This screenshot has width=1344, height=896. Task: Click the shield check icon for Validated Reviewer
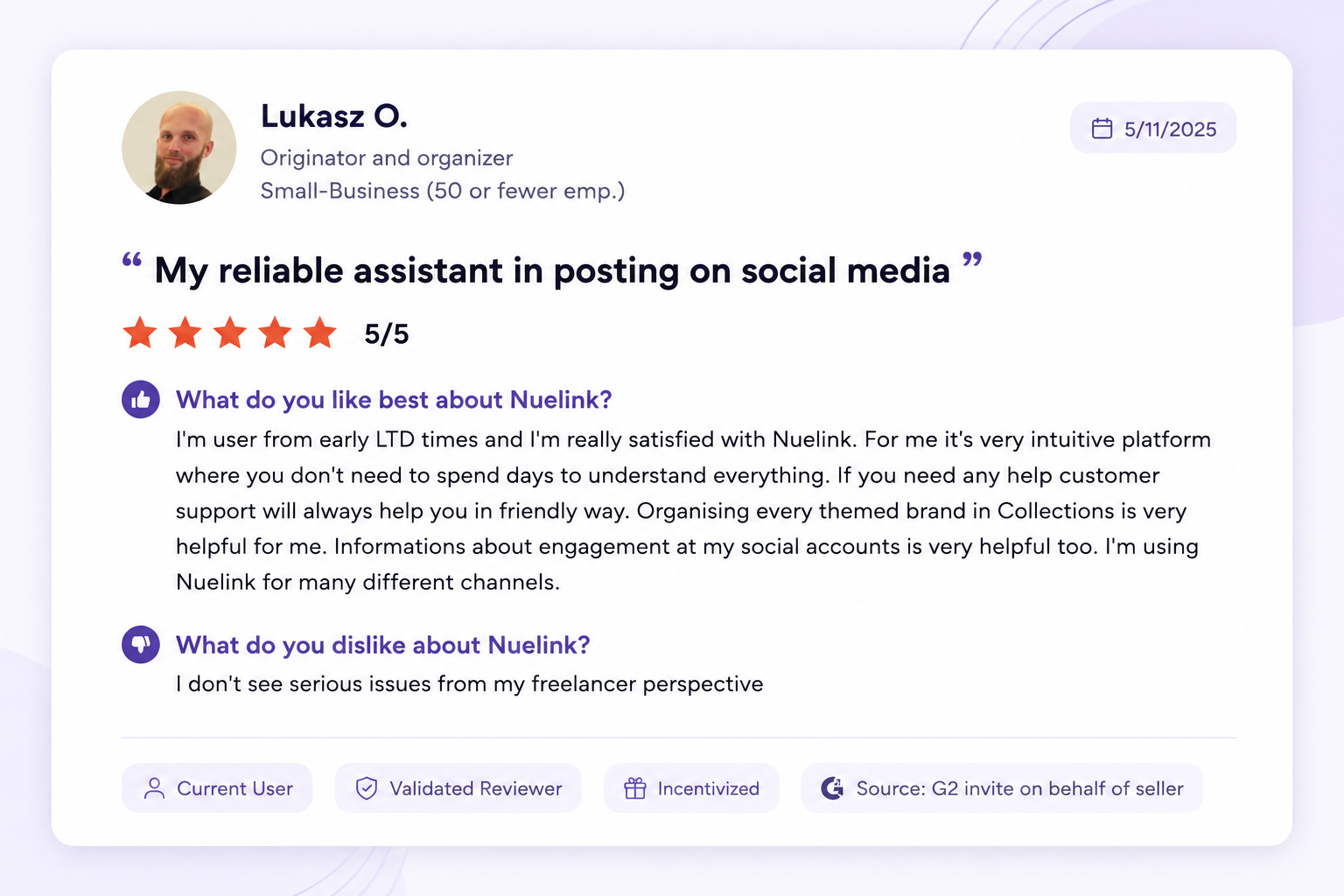pos(367,788)
